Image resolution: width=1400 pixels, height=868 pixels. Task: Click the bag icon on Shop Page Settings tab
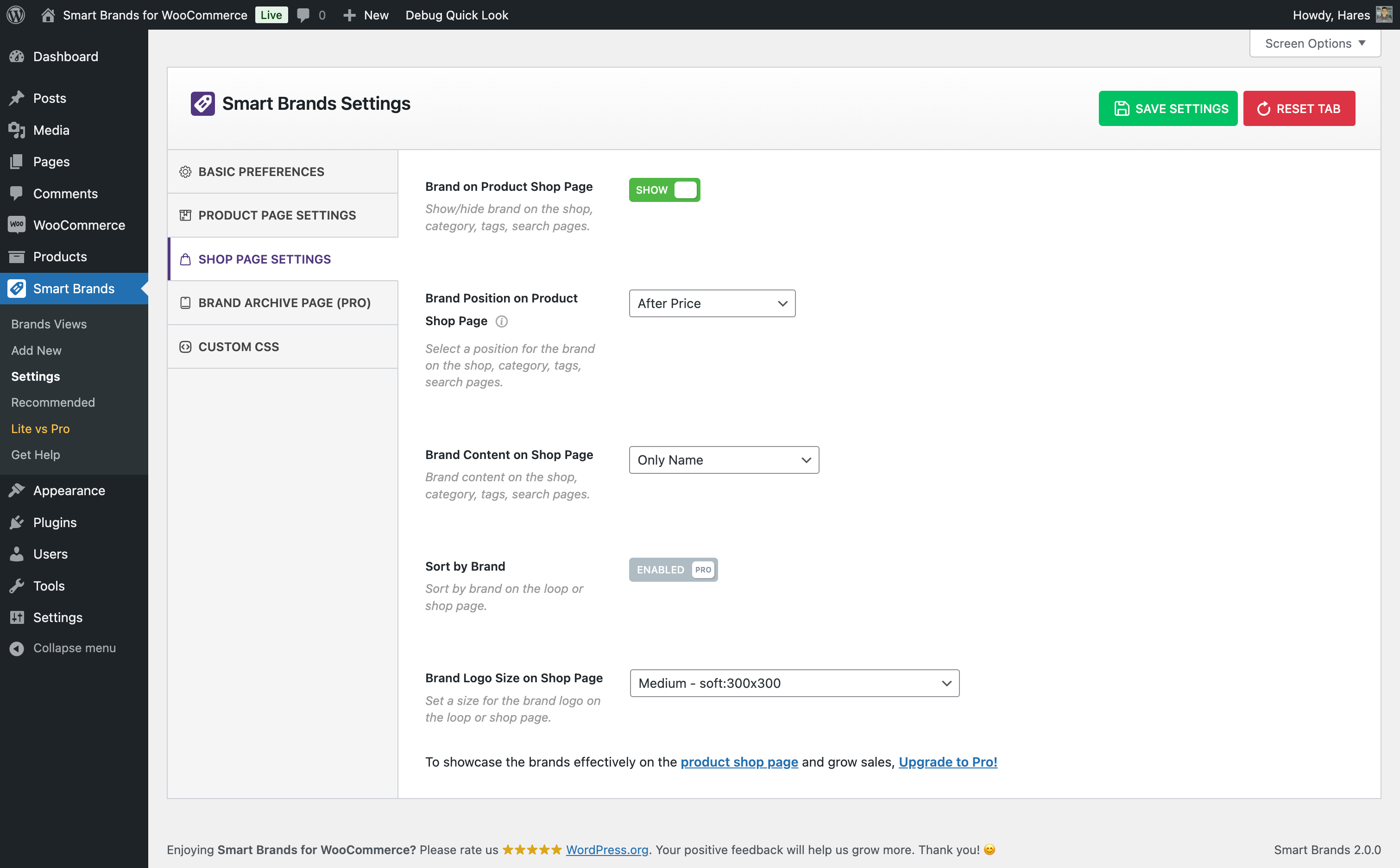tap(185, 259)
